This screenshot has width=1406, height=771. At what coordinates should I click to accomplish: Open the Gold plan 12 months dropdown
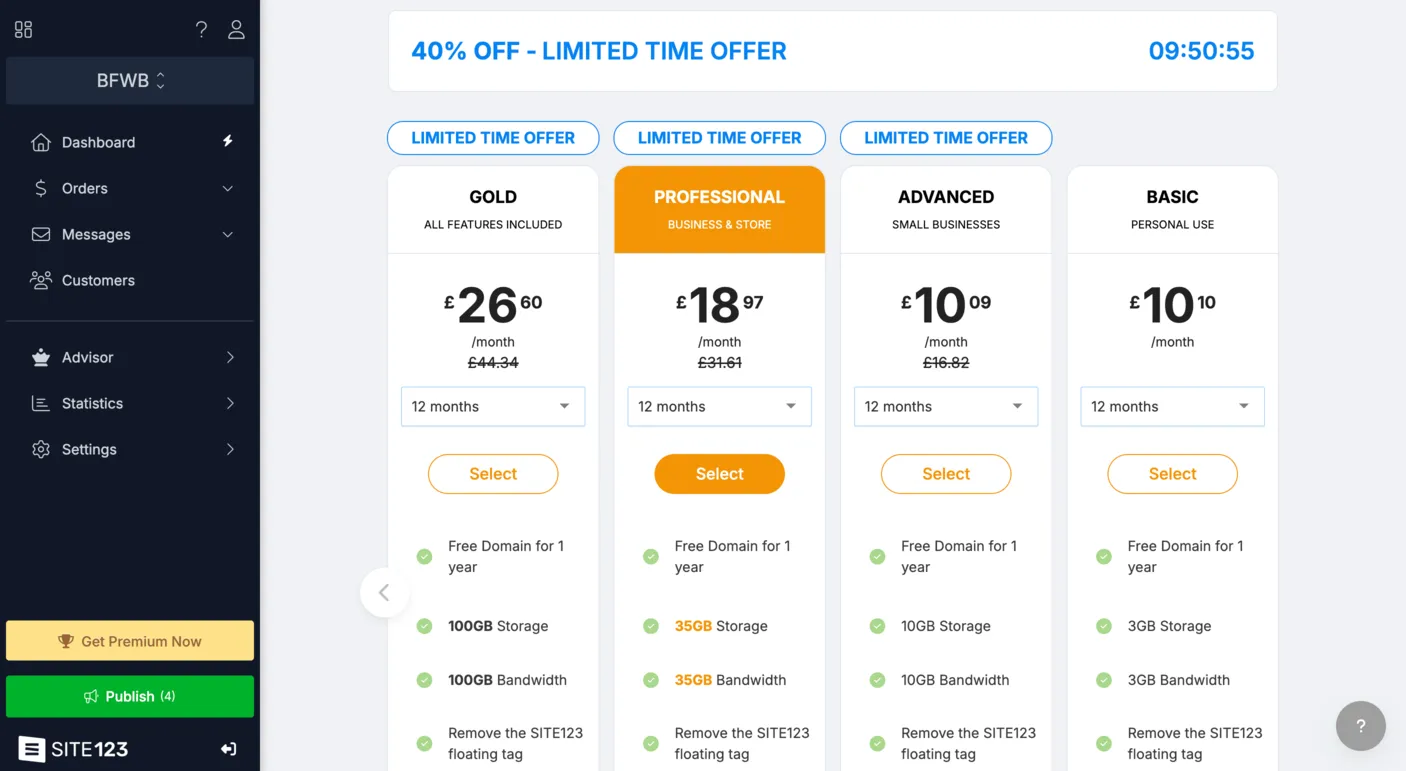(x=492, y=406)
